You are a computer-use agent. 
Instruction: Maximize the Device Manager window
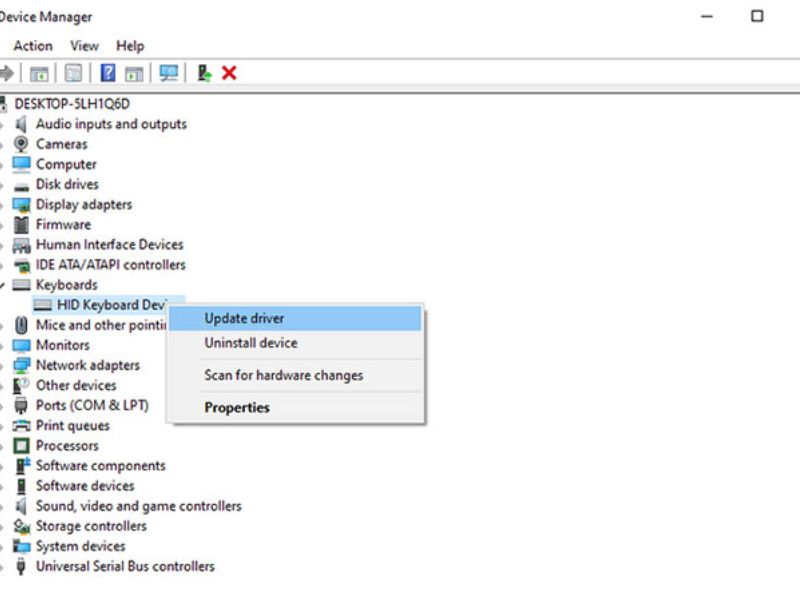[757, 16]
